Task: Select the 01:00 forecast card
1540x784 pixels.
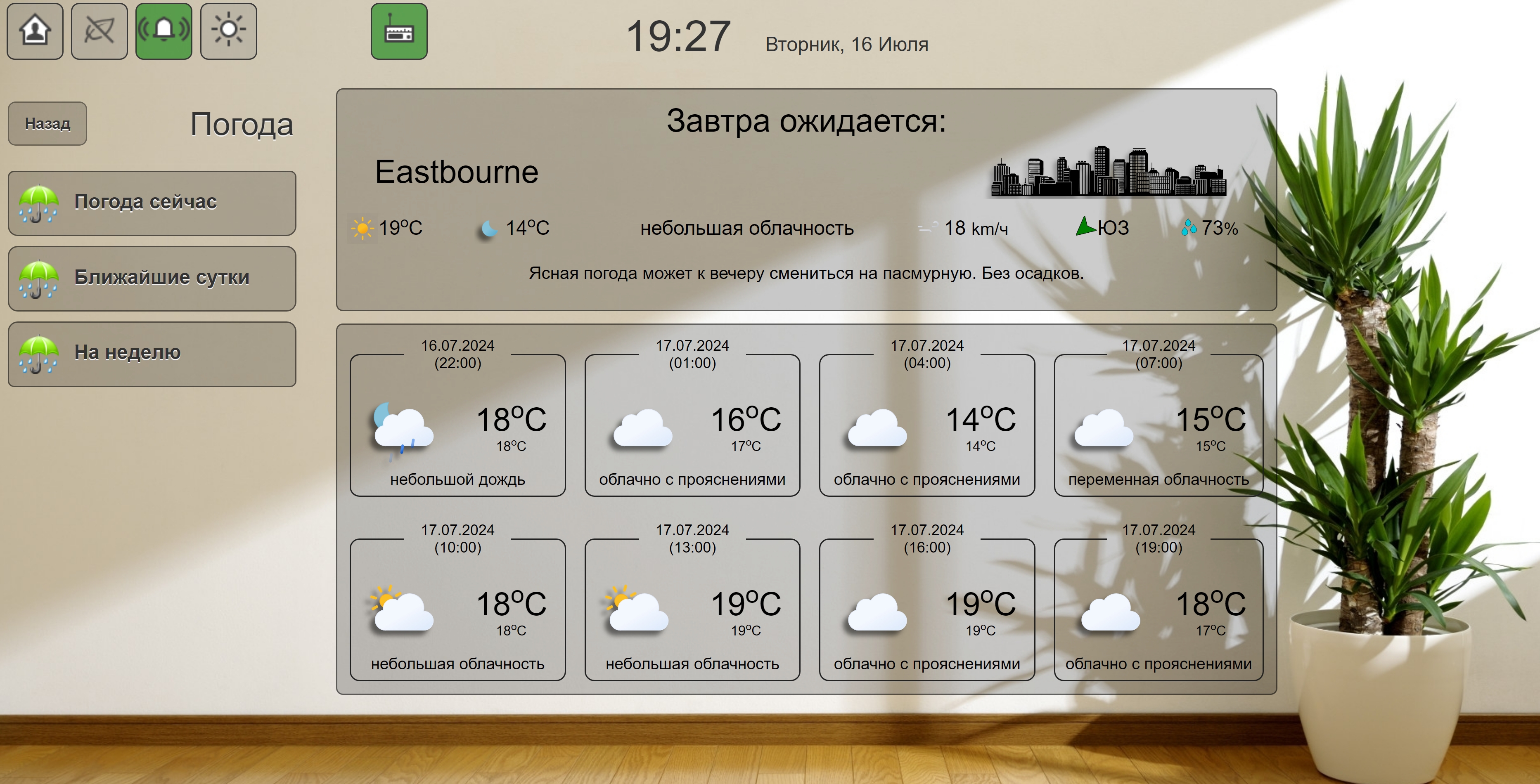Action: pos(692,425)
